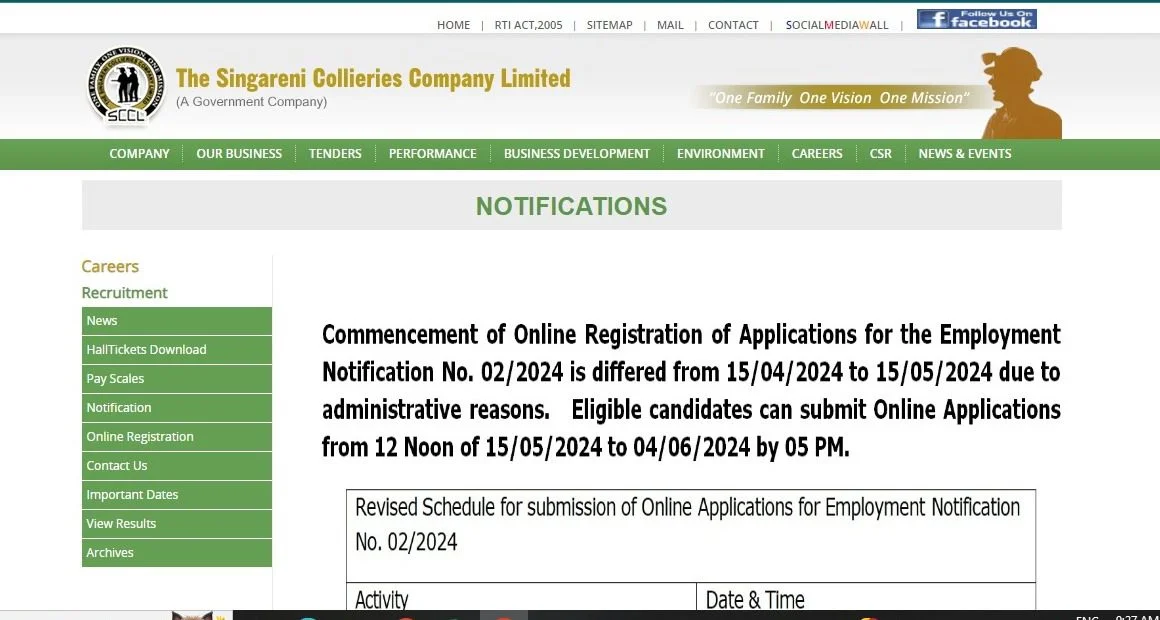Select Online Registration in sidebar
The width and height of the screenshot is (1160, 620).
point(177,437)
